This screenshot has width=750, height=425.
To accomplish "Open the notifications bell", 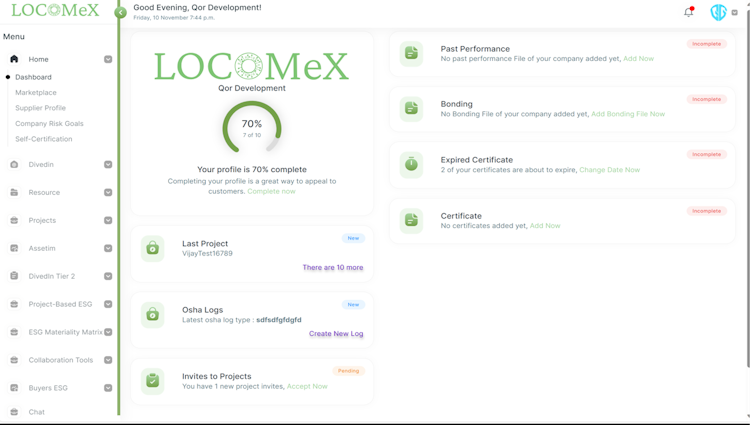I will tap(689, 12).
